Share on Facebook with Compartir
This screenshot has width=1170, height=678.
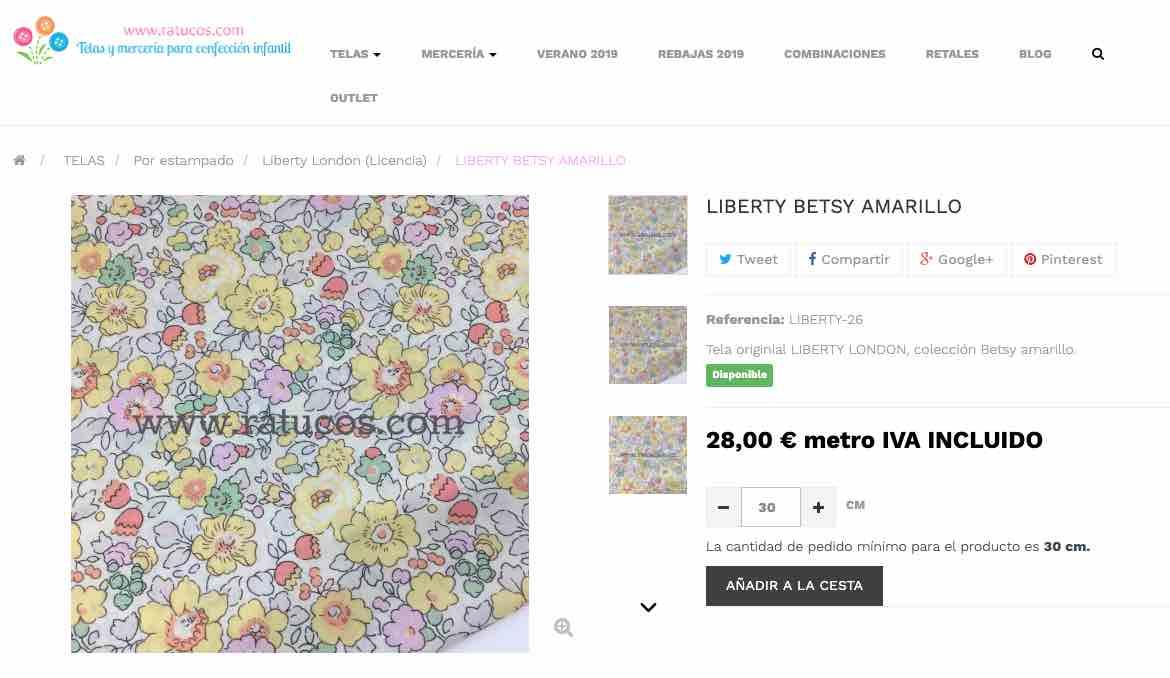(x=848, y=260)
